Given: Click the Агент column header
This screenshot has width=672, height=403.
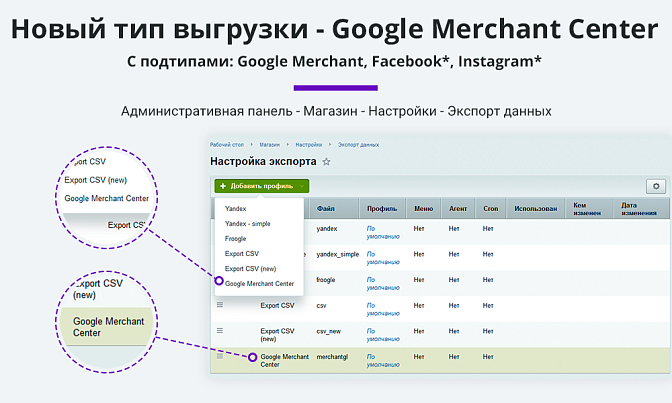Looking at the screenshot, I should coord(458,209).
